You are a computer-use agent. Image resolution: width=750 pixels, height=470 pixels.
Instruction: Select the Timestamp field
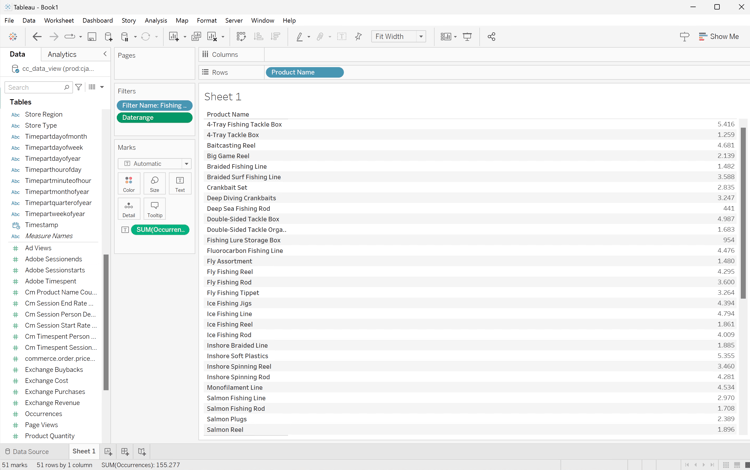pyautogui.click(x=41, y=225)
